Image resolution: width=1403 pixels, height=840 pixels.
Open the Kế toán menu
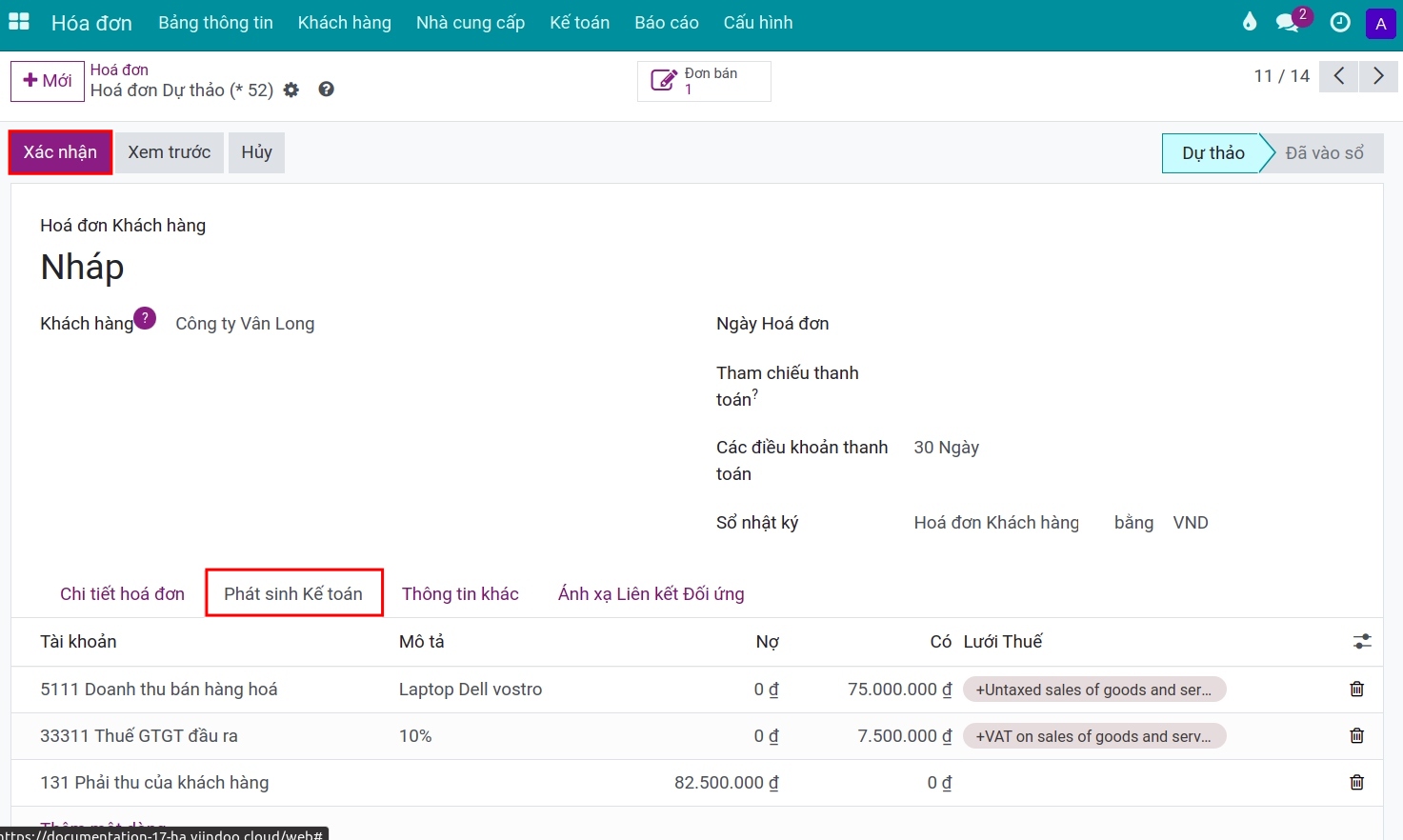click(x=579, y=23)
